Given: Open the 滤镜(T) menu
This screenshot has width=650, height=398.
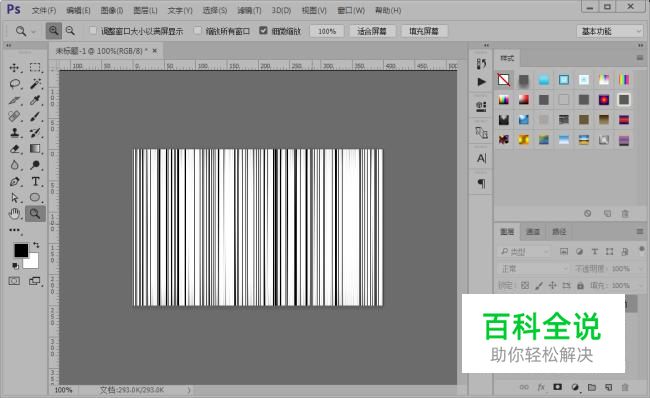Looking at the screenshot, I should (249, 10).
